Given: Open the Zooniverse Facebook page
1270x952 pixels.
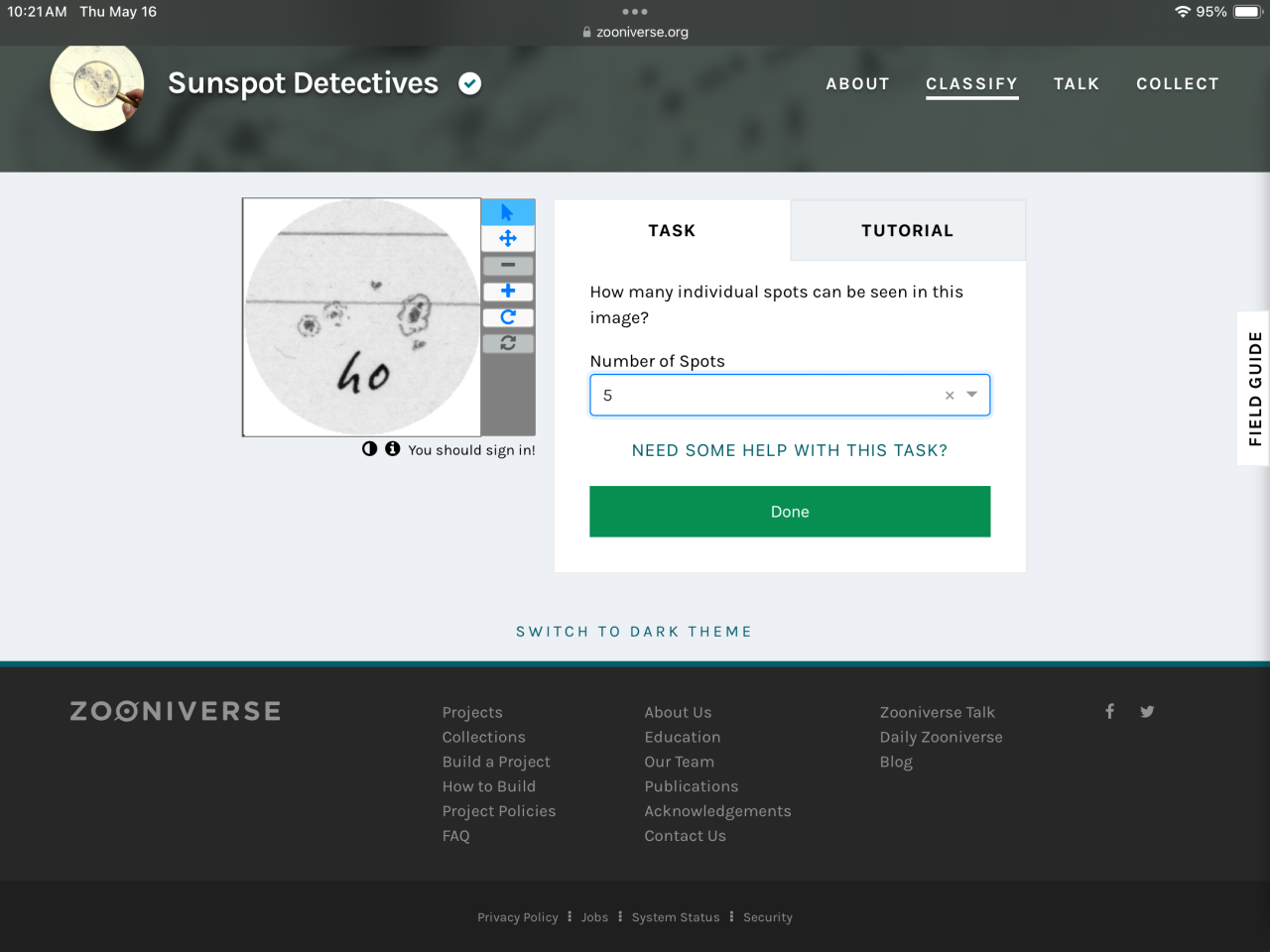Looking at the screenshot, I should click(1110, 711).
